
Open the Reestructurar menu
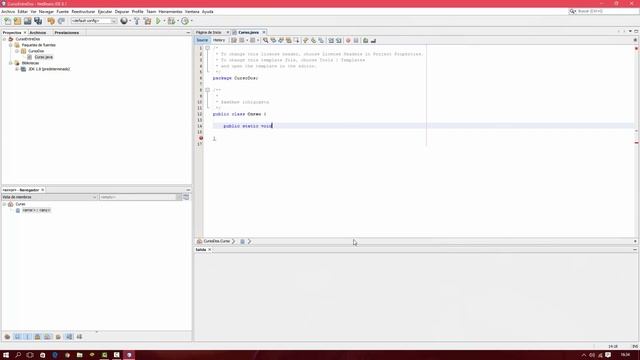tap(83, 12)
